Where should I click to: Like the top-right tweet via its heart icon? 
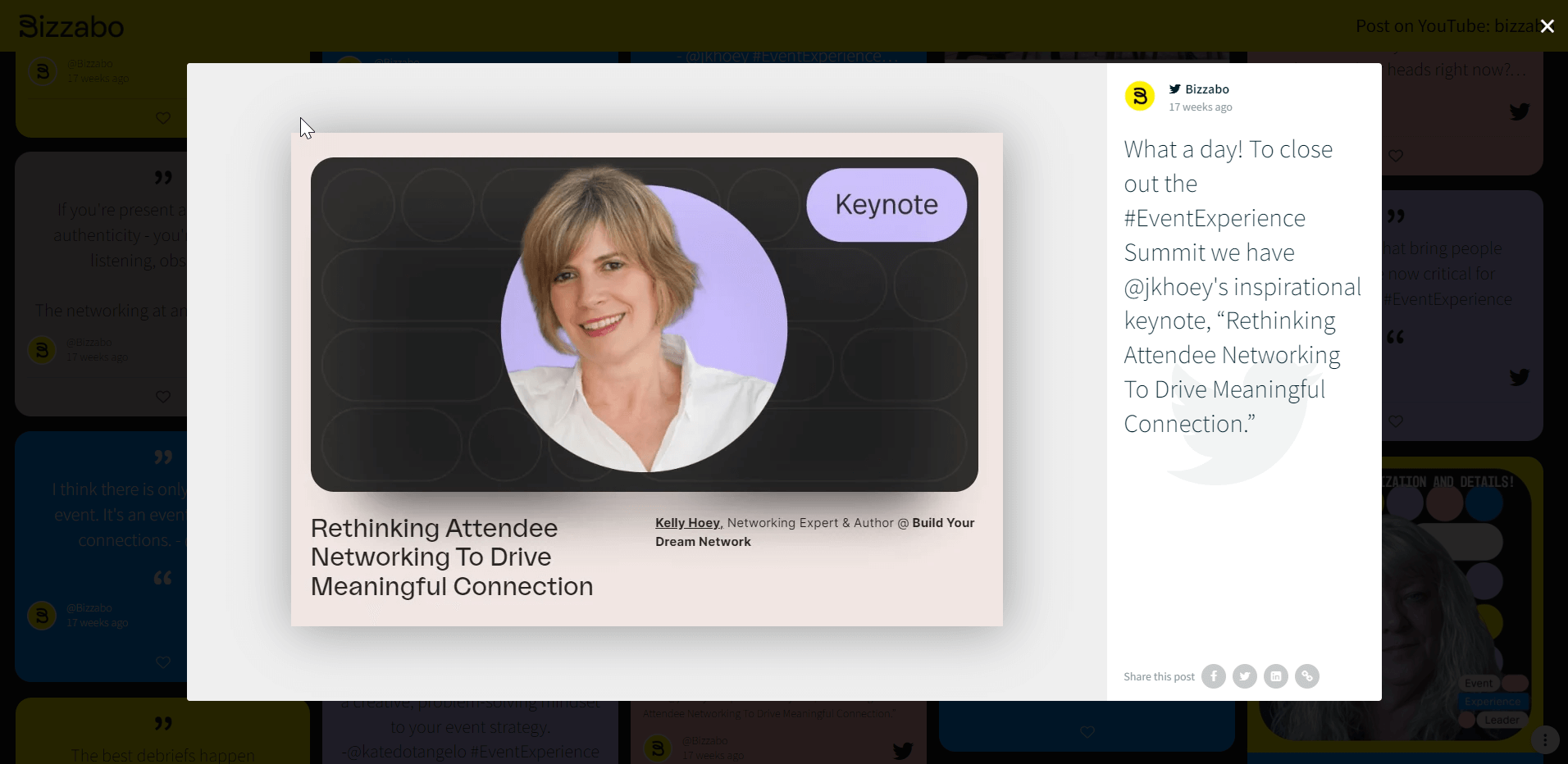[x=1397, y=156]
